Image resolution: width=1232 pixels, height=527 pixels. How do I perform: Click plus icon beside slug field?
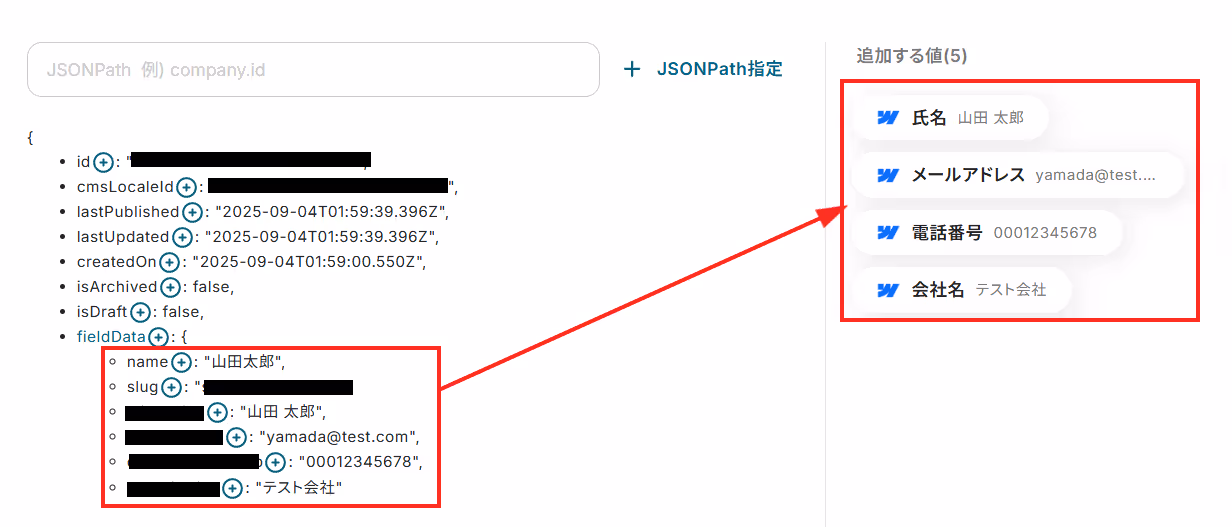[172, 387]
